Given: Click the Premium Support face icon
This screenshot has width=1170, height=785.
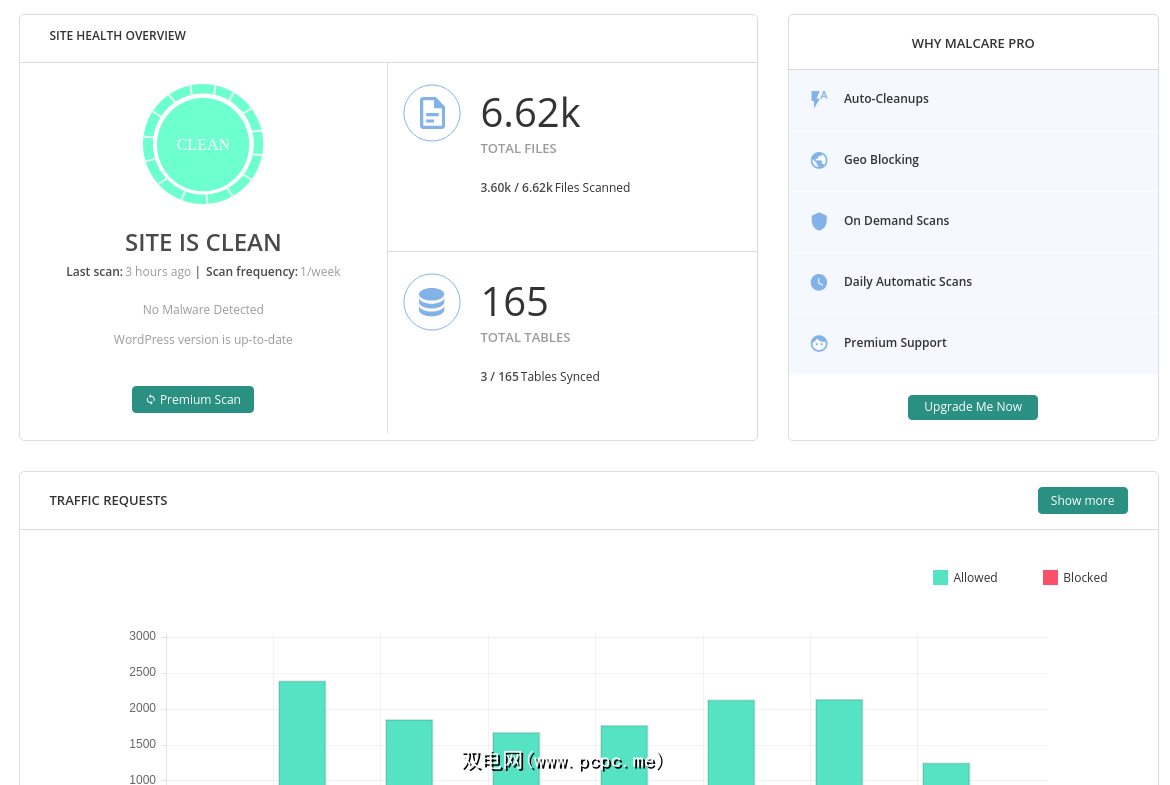Looking at the screenshot, I should coord(819,343).
